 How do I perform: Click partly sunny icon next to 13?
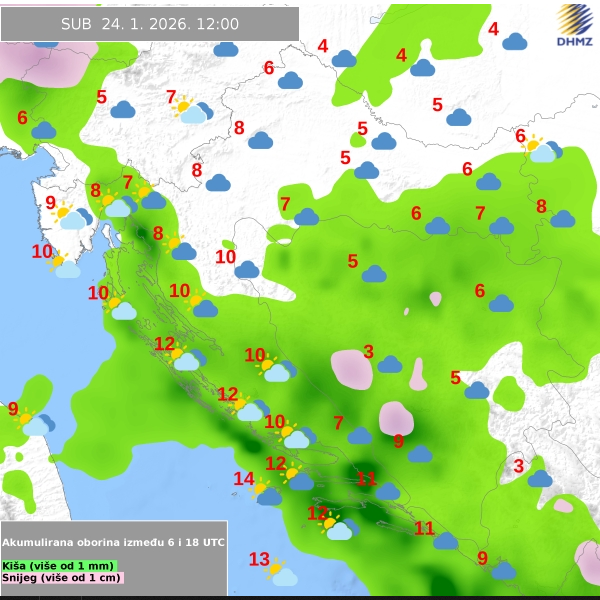point(282,573)
